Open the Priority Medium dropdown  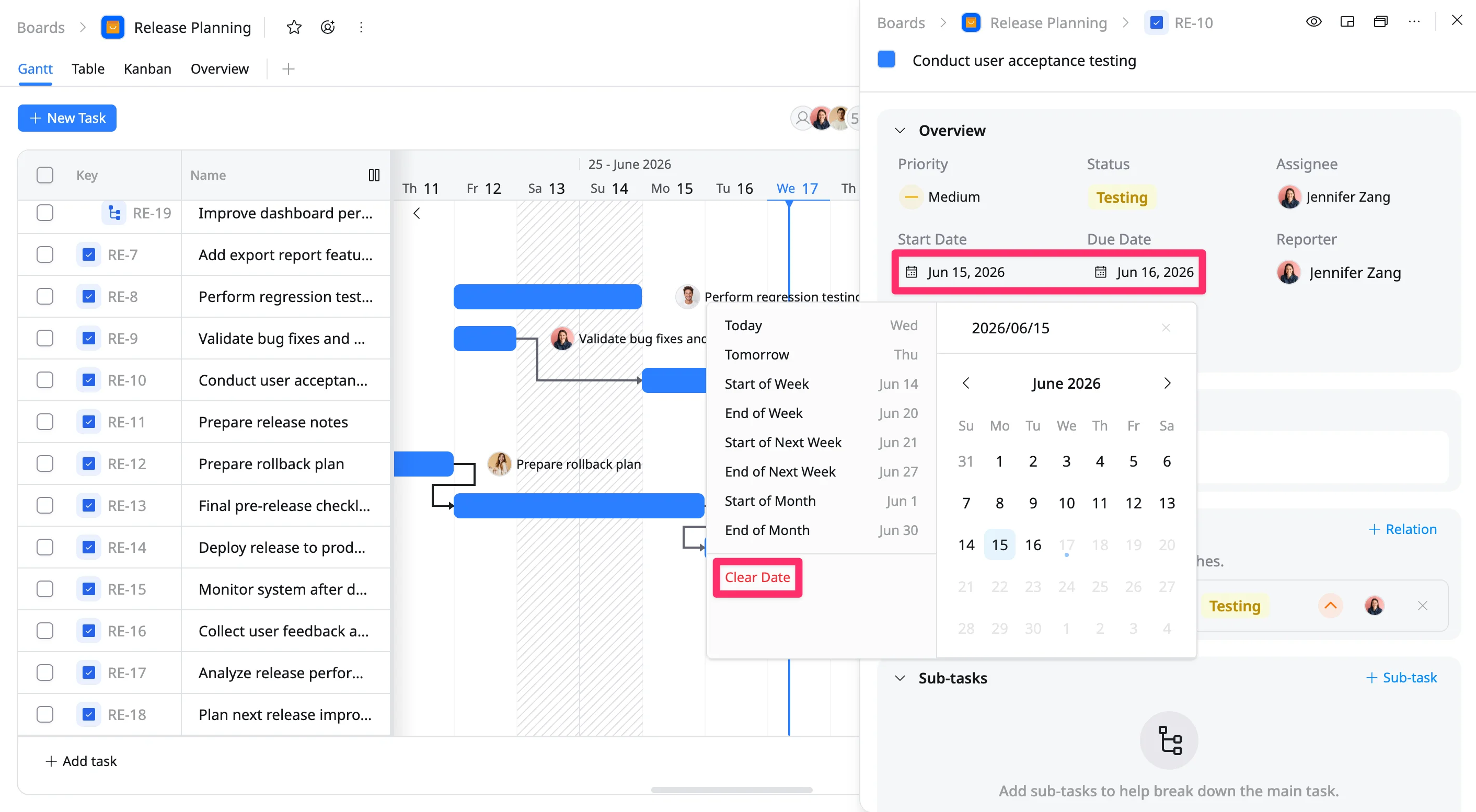pyautogui.click(x=940, y=197)
